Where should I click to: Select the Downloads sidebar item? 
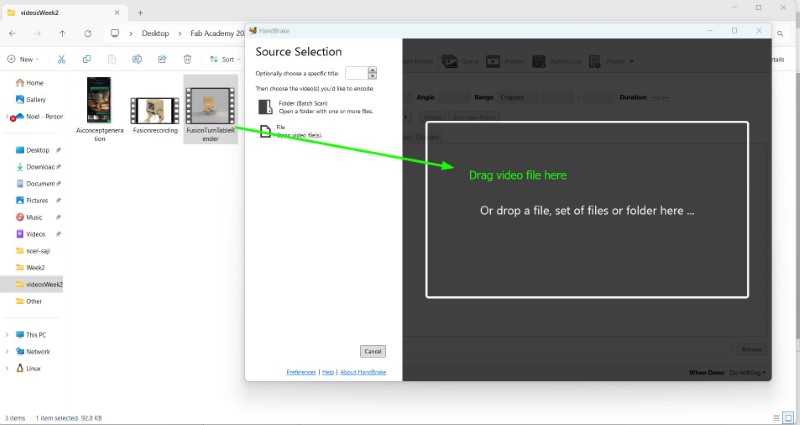38,167
